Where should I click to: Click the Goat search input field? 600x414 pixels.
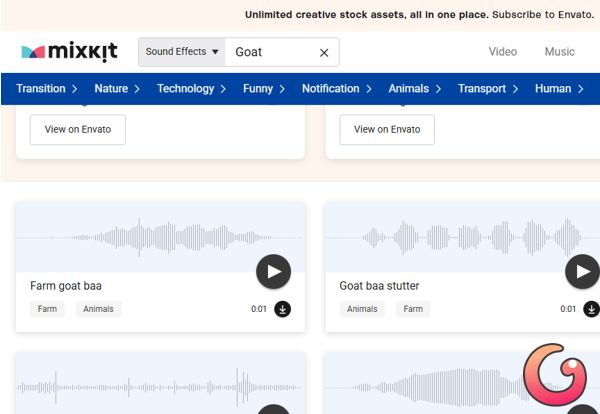pyautogui.click(x=272, y=53)
